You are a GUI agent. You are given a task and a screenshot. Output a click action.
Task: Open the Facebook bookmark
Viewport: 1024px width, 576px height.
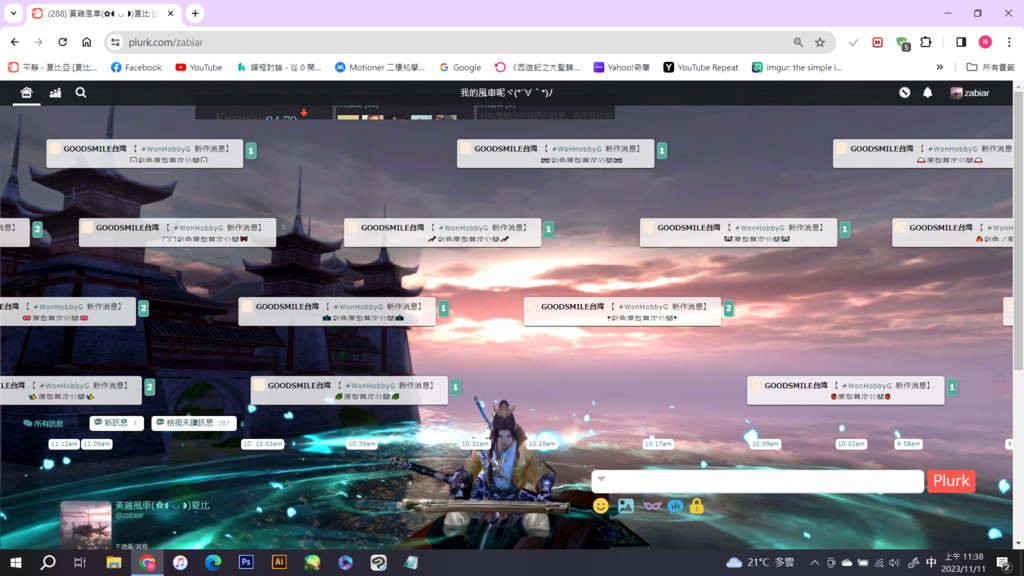pyautogui.click(x=136, y=67)
